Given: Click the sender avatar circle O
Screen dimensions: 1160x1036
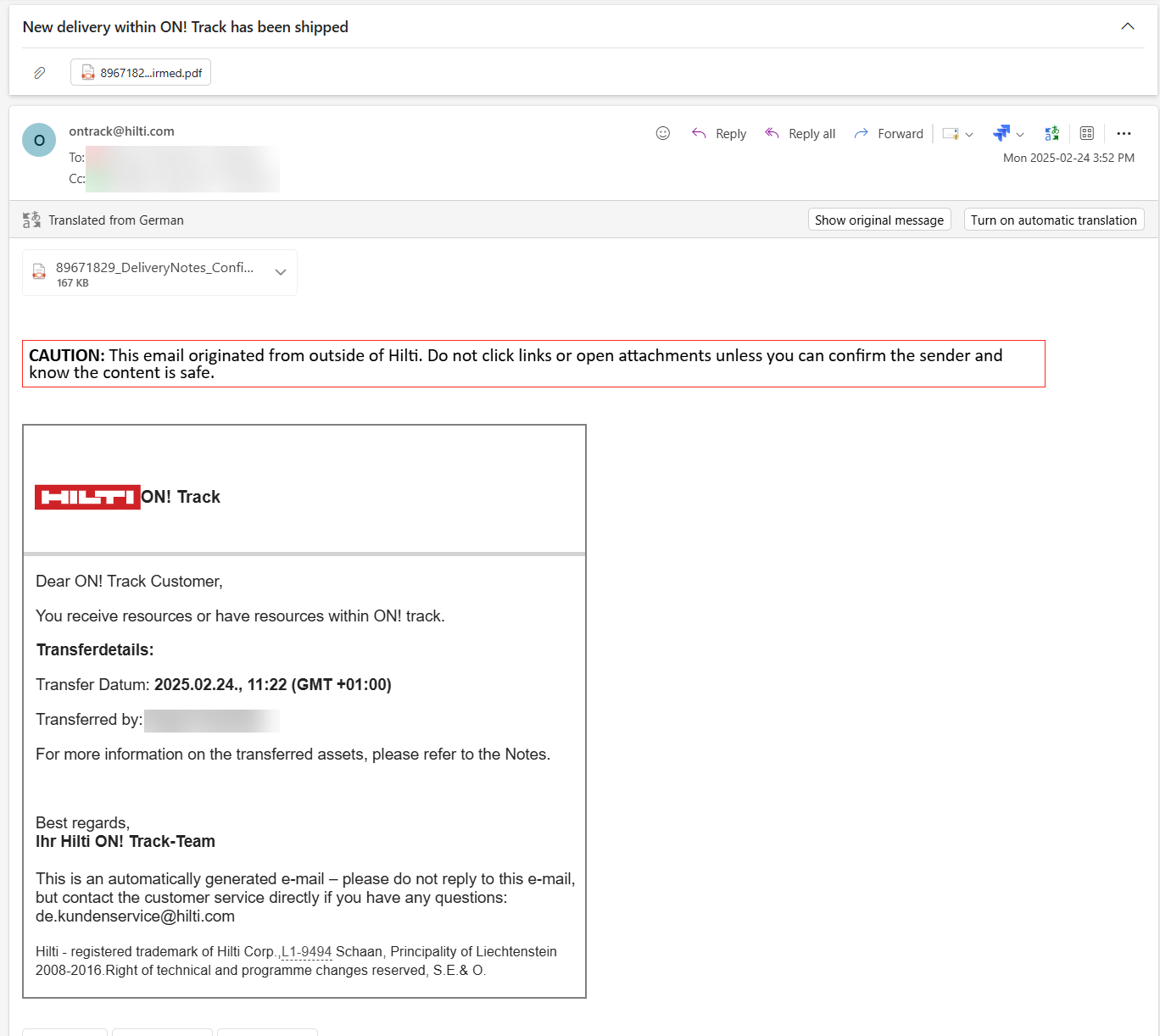Looking at the screenshot, I should pos(39,140).
